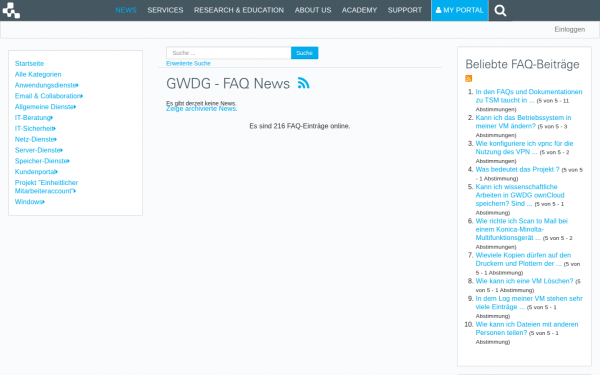Open RESEARCH & EDUCATION menu
600x375 pixels.
click(x=239, y=10)
